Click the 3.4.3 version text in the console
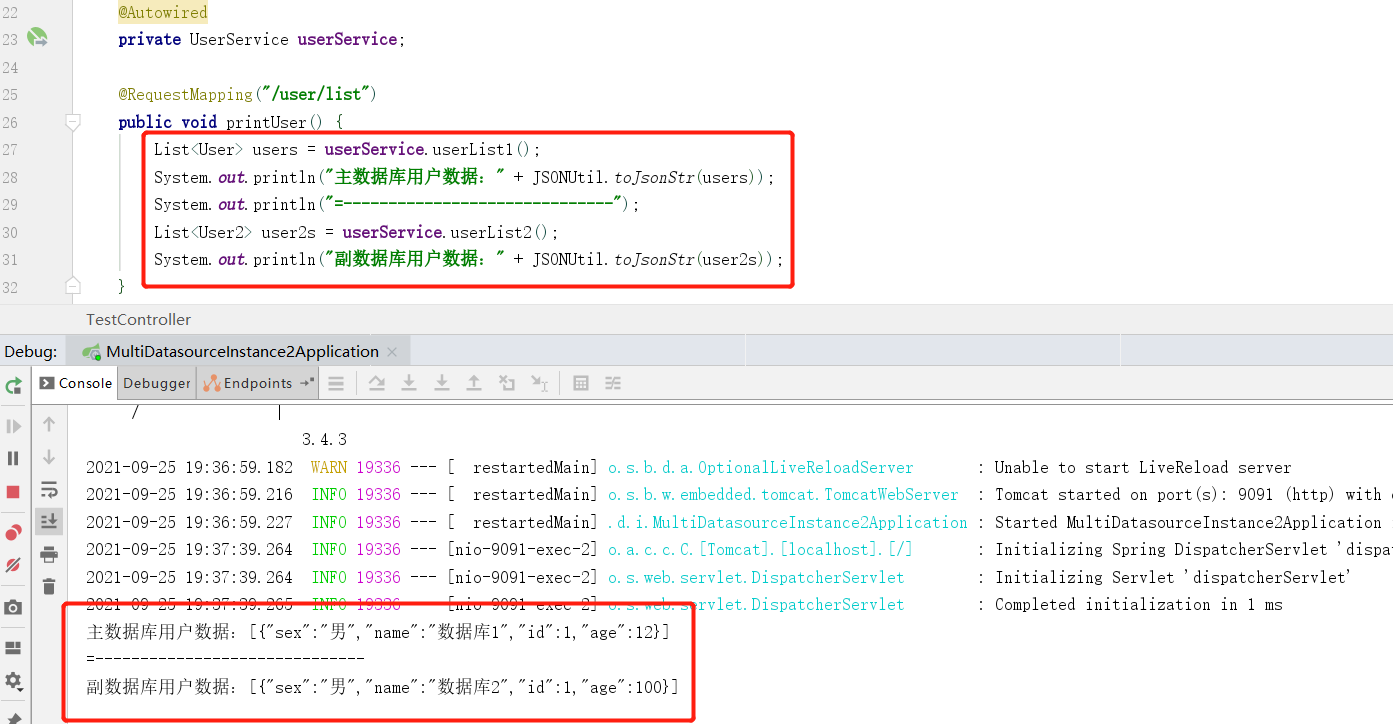This screenshot has width=1393, height=724. point(324,439)
